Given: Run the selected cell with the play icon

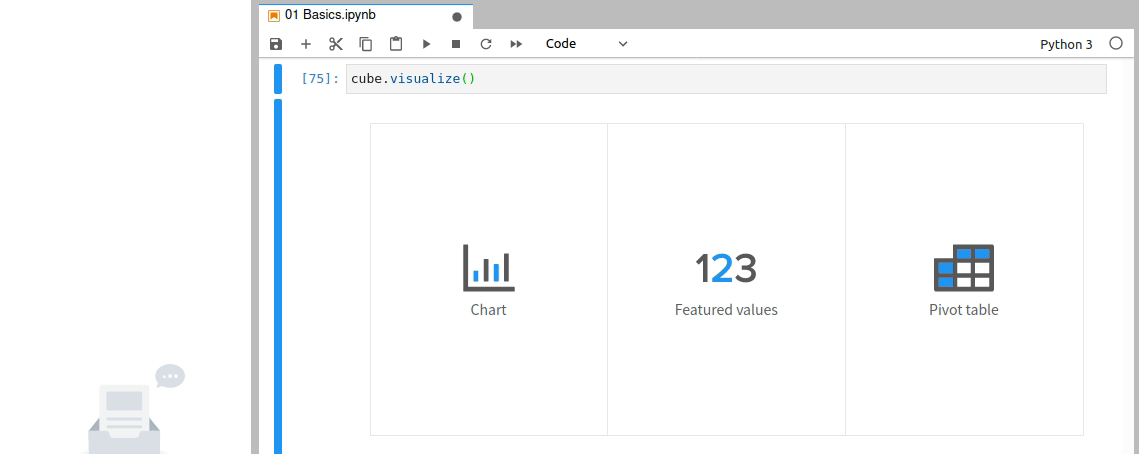Looking at the screenshot, I should [x=426, y=44].
